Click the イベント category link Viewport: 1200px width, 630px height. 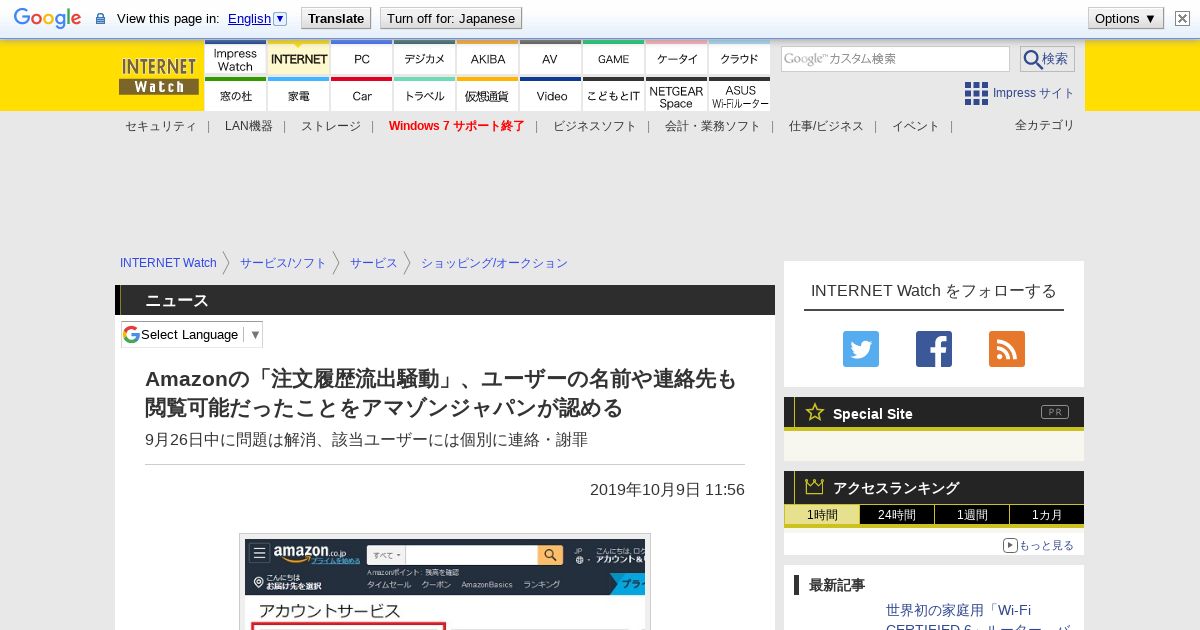pyautogui.click(x=915, y=126)
